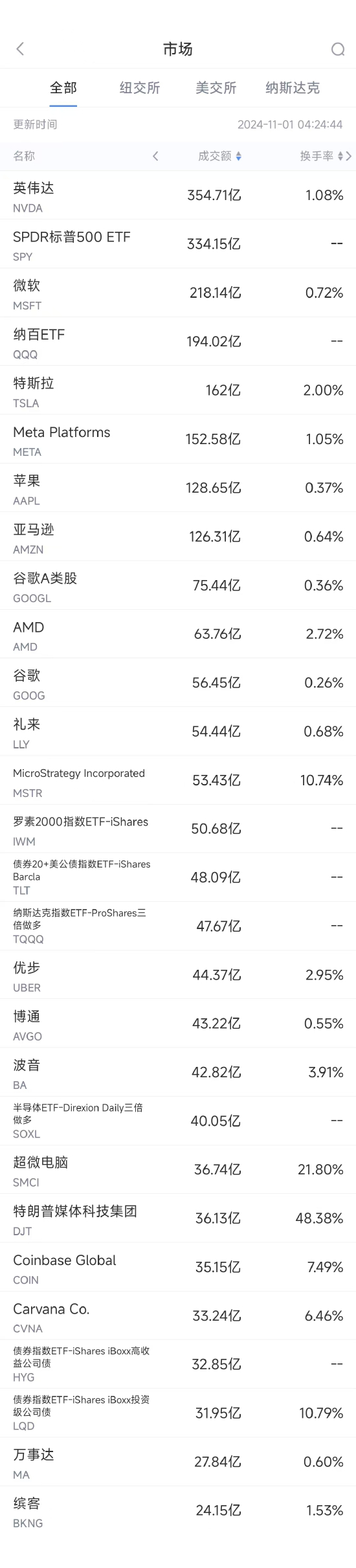Open Meta Platforms stock row
Viewport: 356px width, 1568px height.
178,439
